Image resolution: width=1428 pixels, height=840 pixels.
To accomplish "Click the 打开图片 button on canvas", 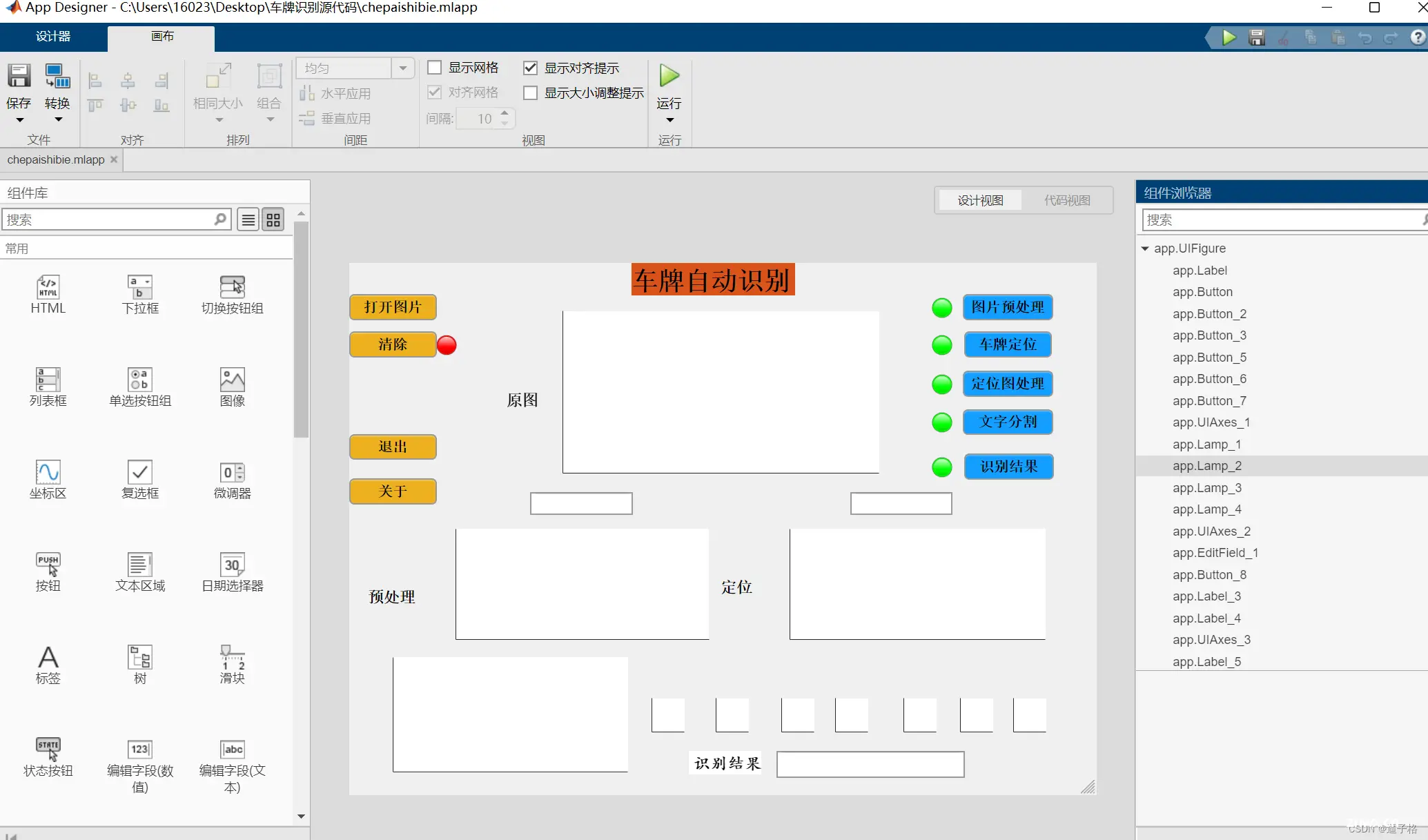I will pyautogui.click(x=393, y=307).
